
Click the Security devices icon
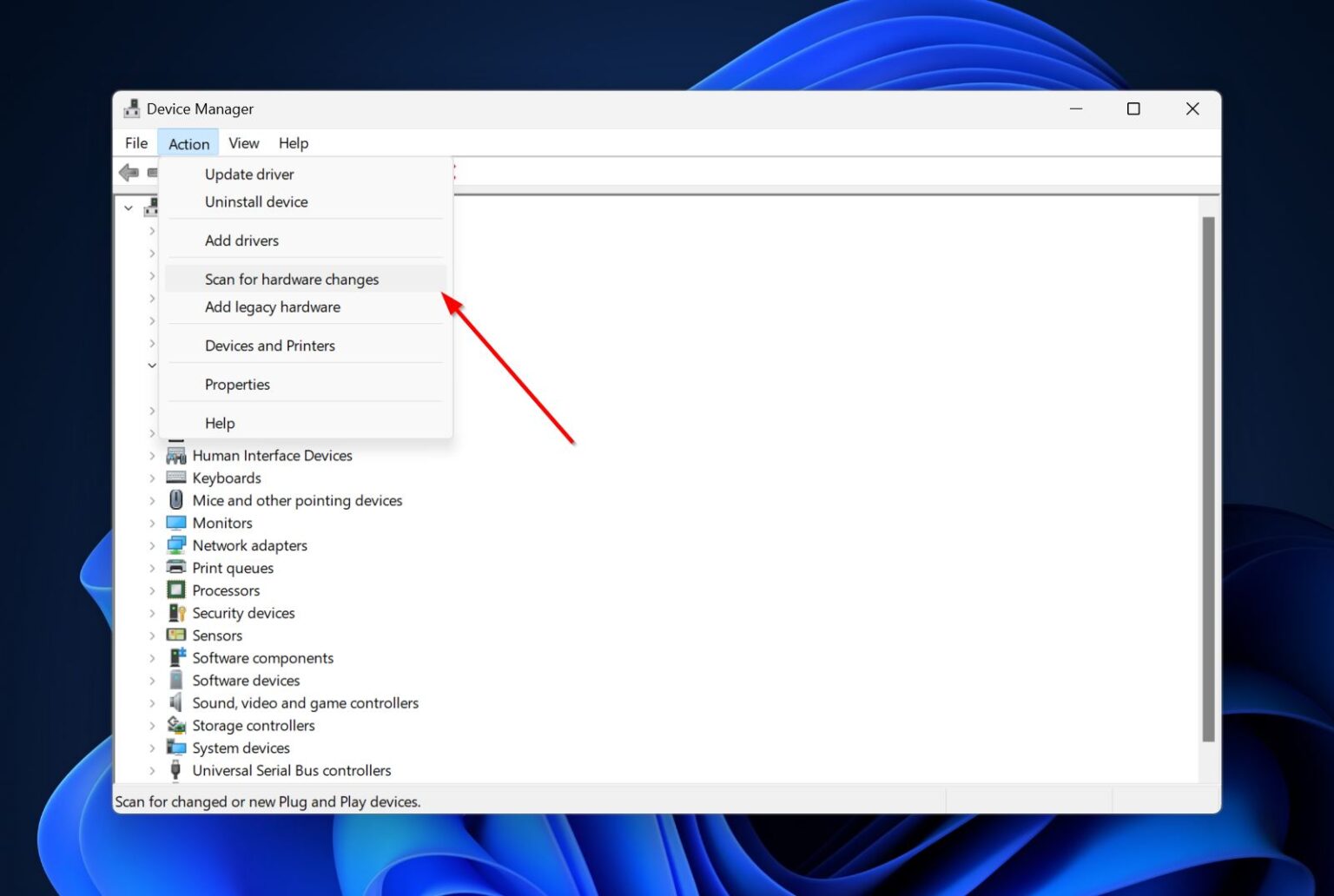(176, 613)
